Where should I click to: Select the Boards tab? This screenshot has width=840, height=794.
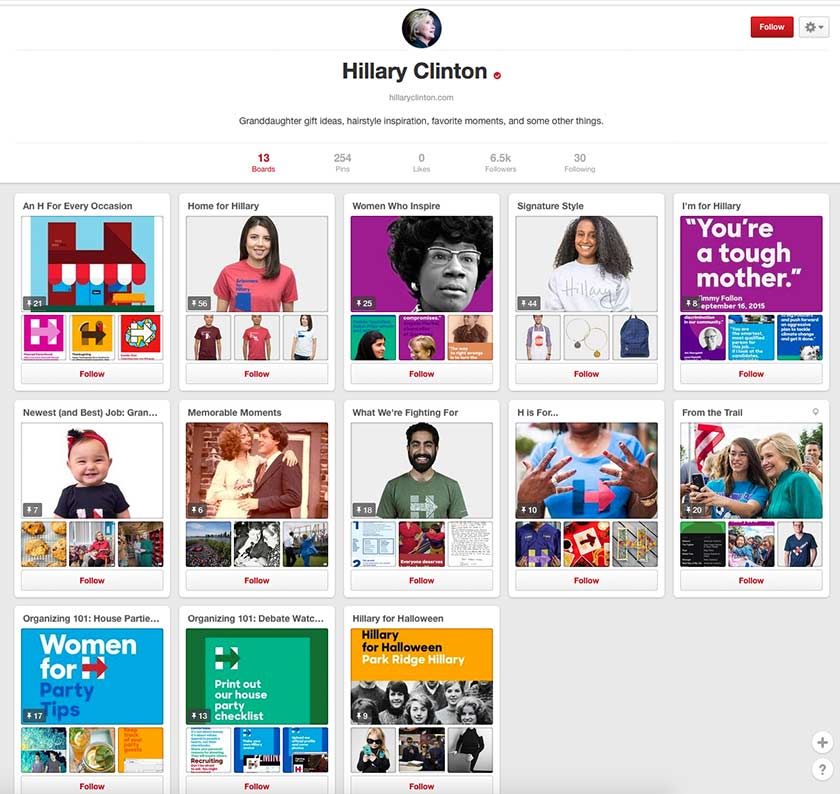pos(263,163)
